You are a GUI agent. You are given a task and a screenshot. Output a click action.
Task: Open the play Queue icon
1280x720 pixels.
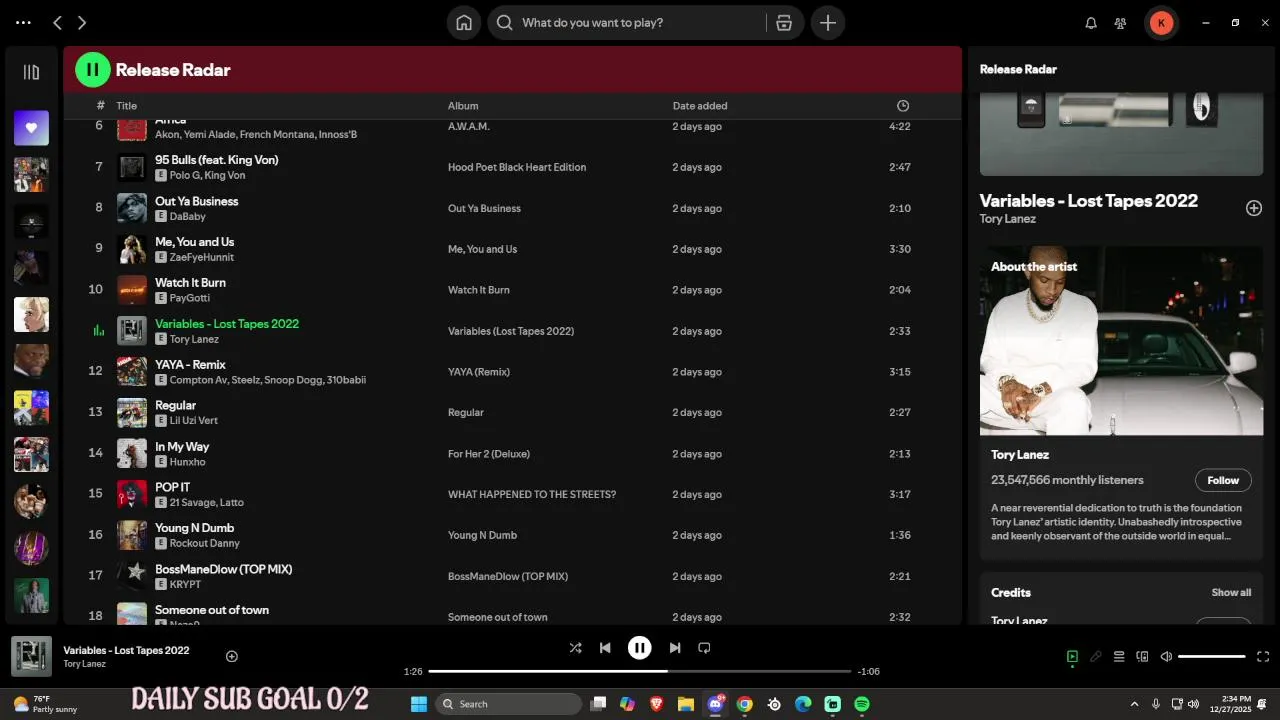1119,657
